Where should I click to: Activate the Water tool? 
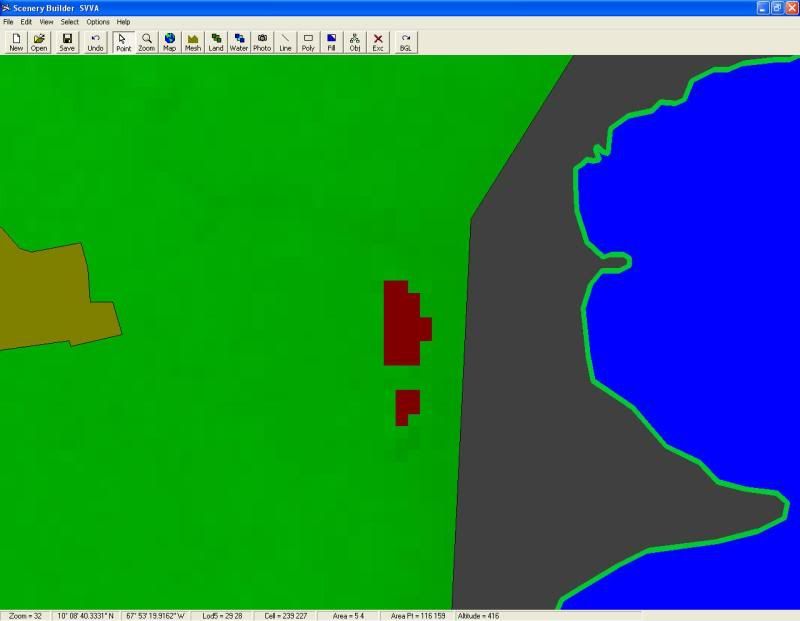[x=239, y=40]
